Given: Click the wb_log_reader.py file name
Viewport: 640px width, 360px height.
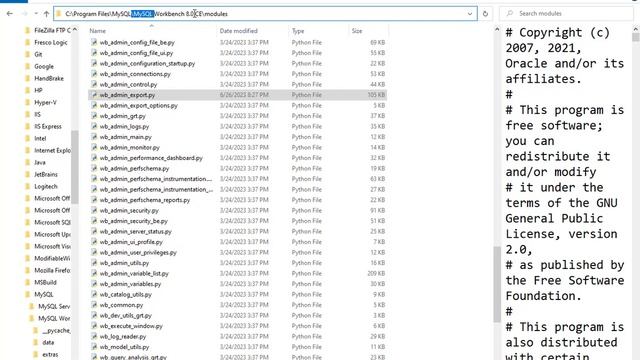Looking at the screenshot, I should point(123,336).
